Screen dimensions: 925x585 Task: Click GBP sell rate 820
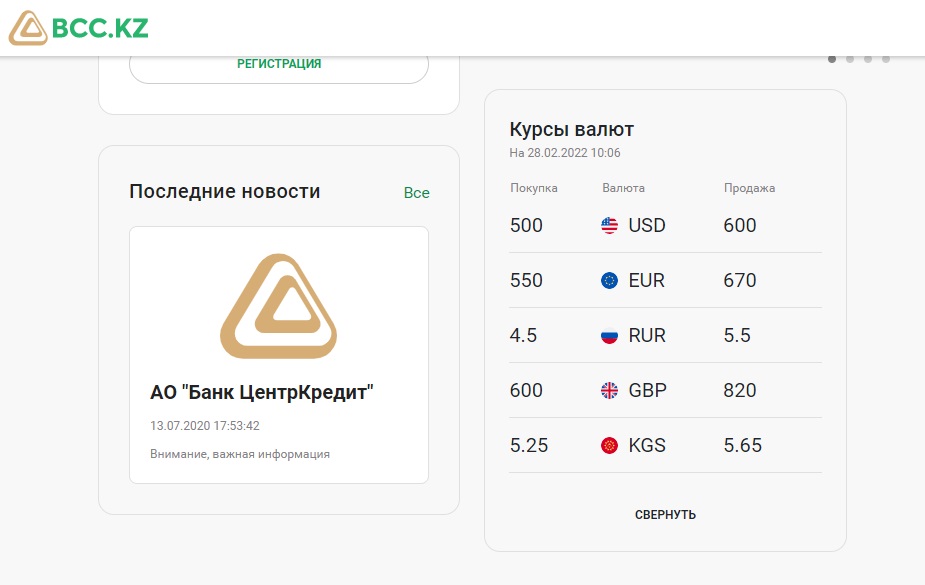pyautogui.click(x=740, y=390)
